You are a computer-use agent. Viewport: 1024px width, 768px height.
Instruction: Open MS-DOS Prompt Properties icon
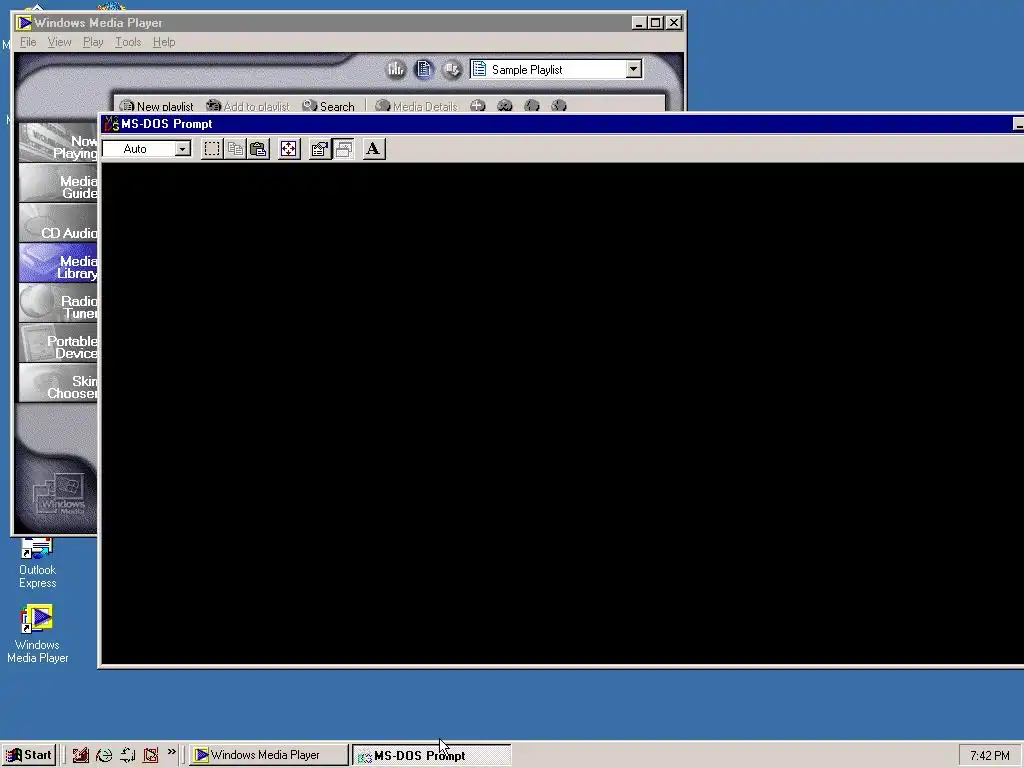[x=319, y=149]
